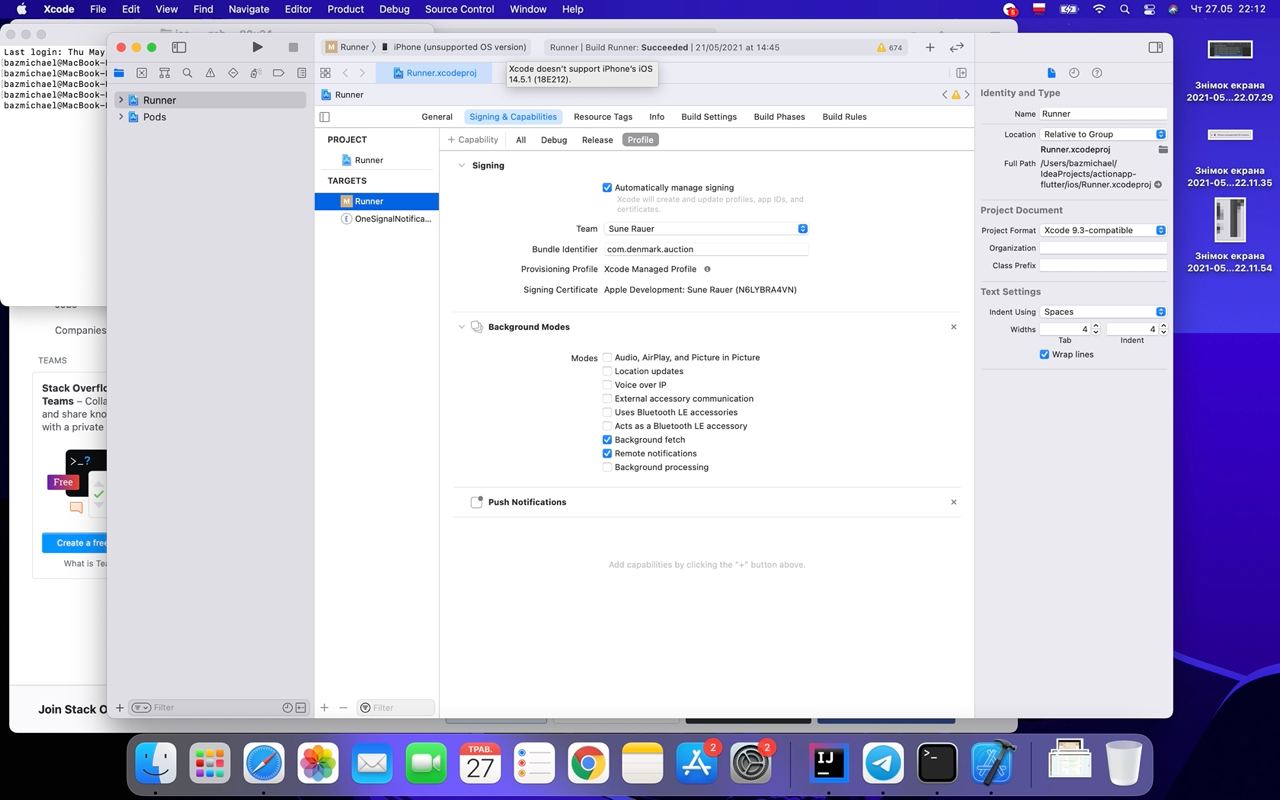
Task: Enable Uses Bluetooth LE accessories
Action: (x=607, y=412)
